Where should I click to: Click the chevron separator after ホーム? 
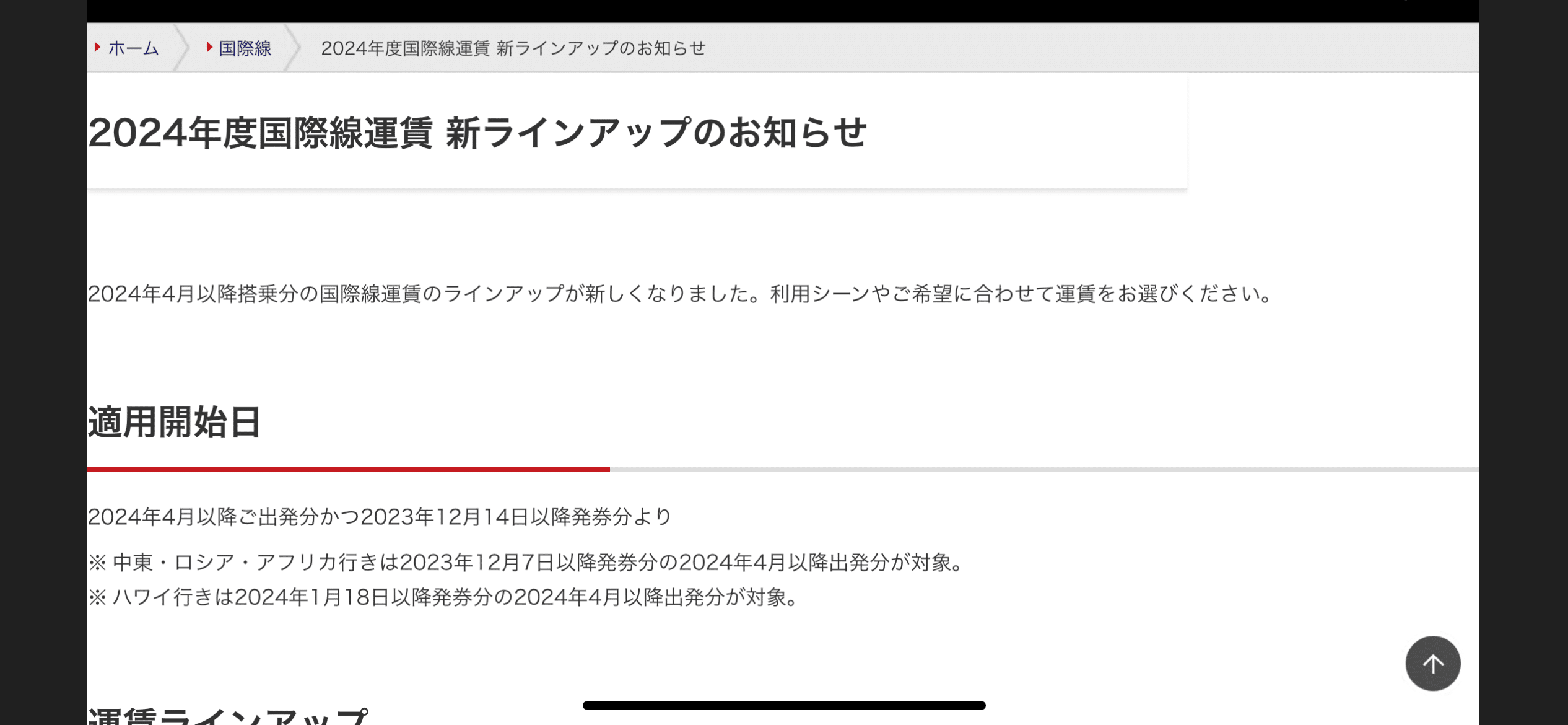pyautogui.click(x=180, y=48)
